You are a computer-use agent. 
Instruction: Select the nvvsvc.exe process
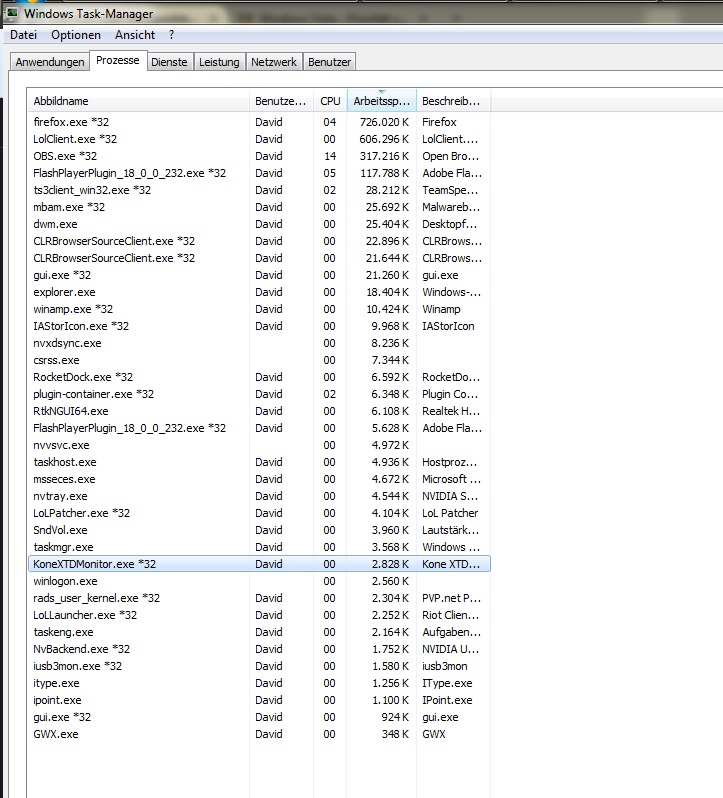click(x=259, y=445)
